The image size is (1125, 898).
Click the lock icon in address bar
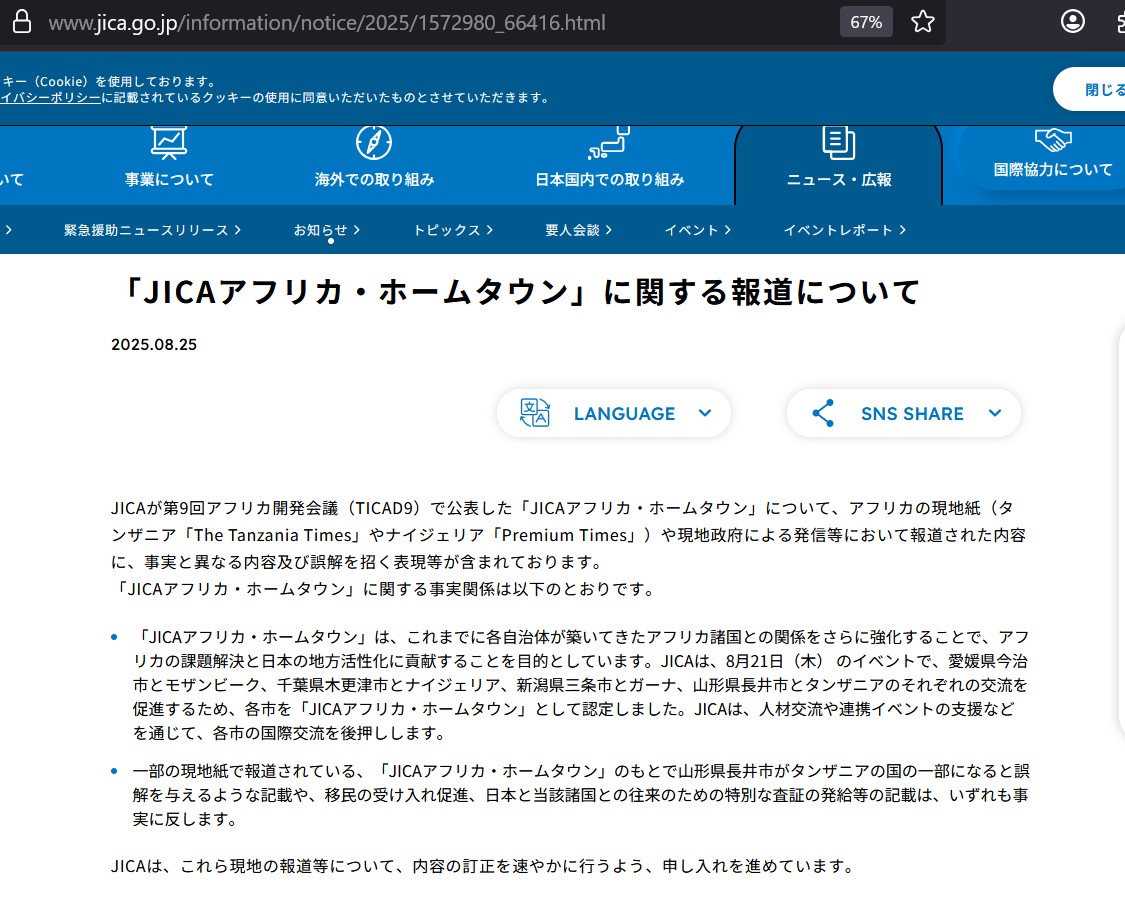coord(21,22)
